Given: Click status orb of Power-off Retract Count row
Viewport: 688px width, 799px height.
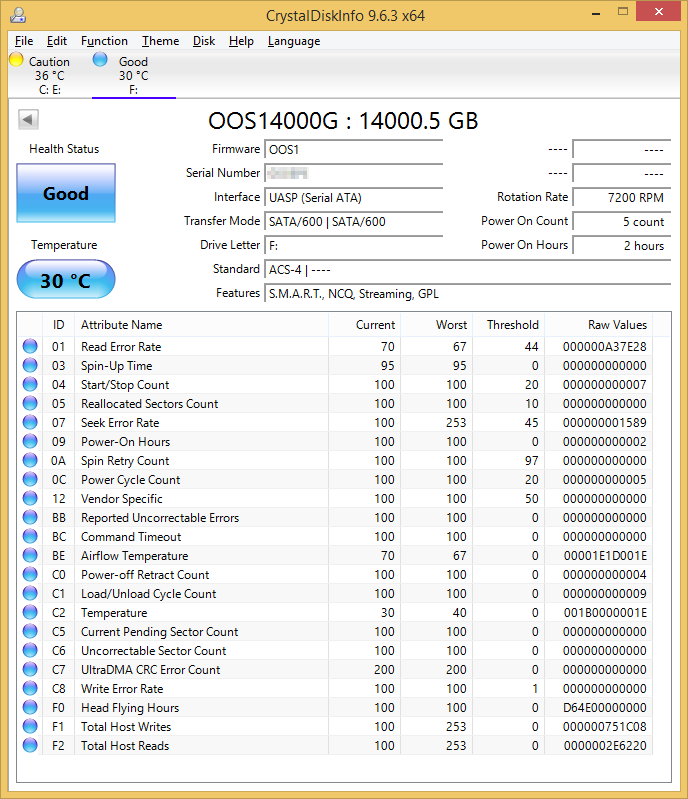Looking at the screenshot, I should click(30, 574).
